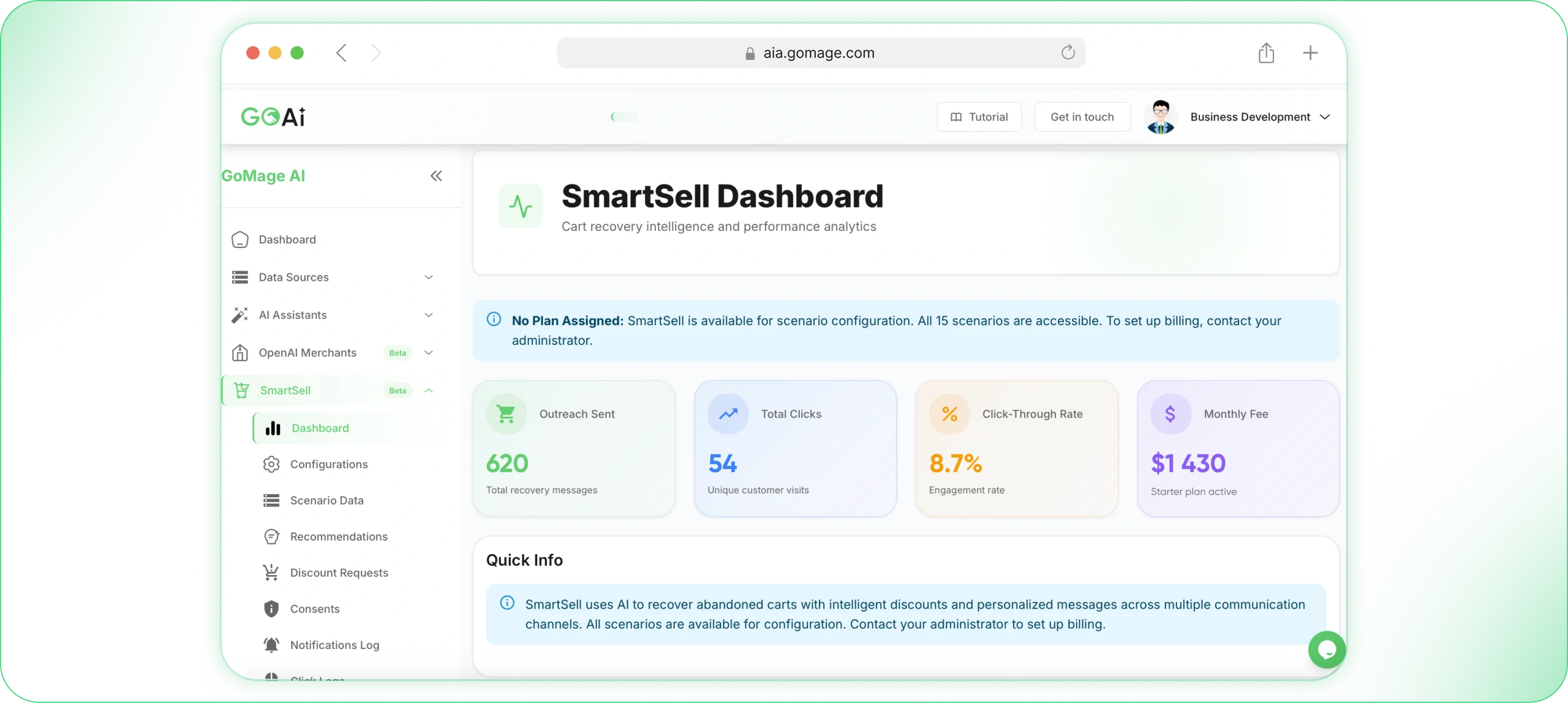Click the Recommendations speech bubble icon

click(x=271, y=536)
